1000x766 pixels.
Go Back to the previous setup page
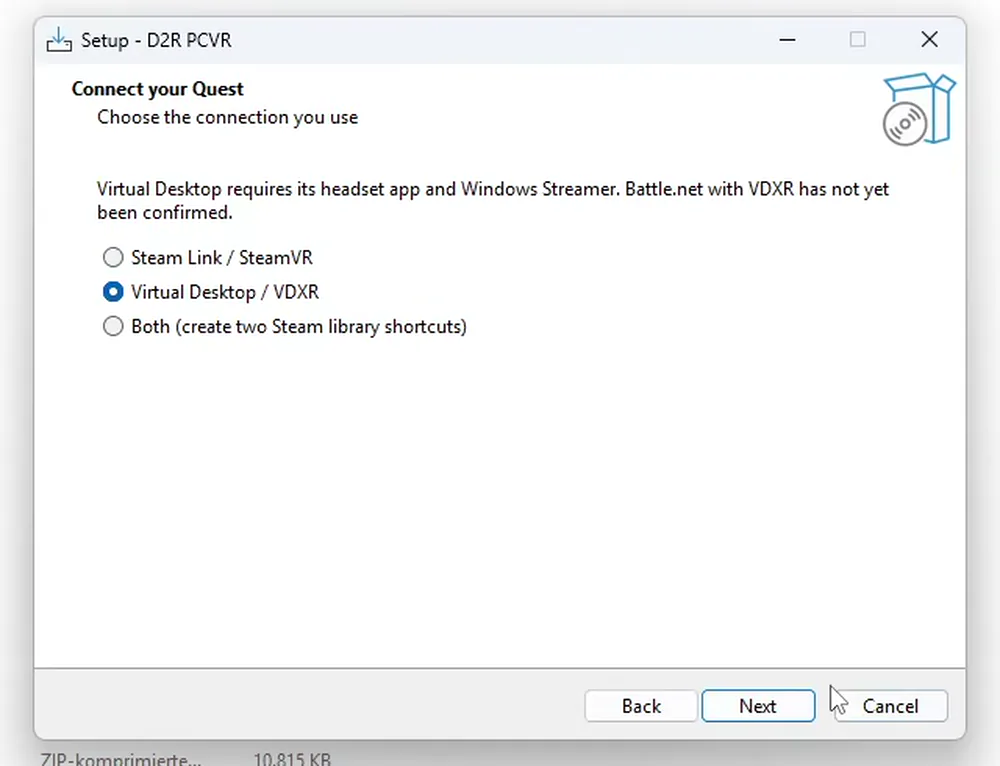click(x=641, y=706)
